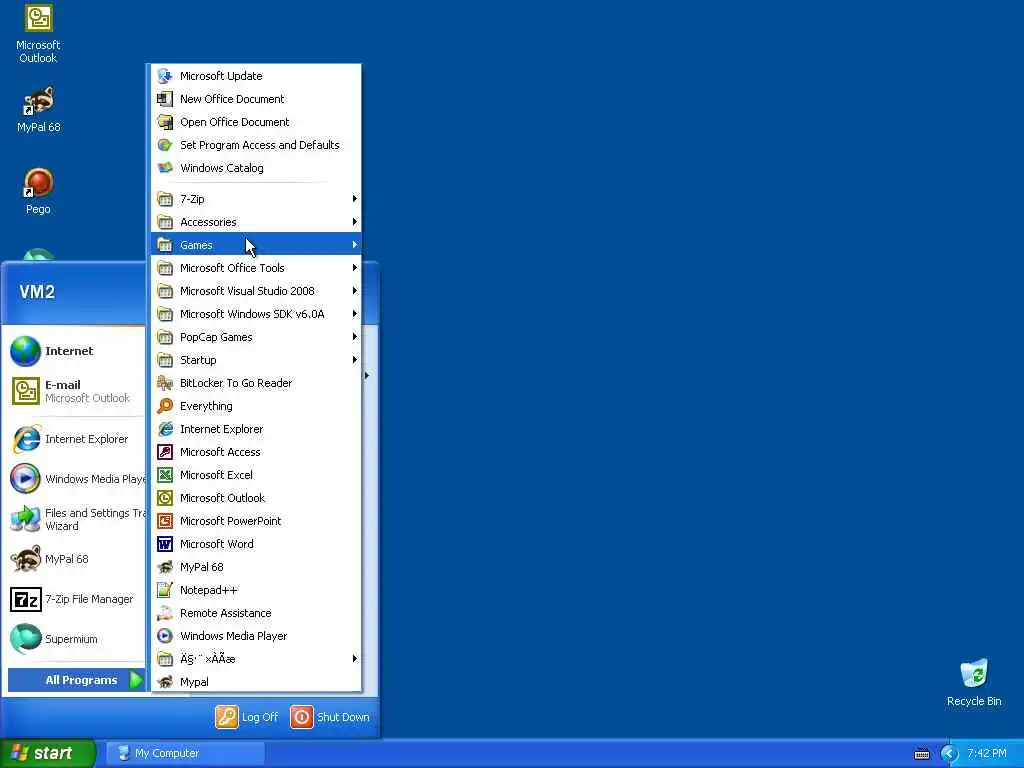
Task: Launch Microsoft Excel
Action: [256, 475]
